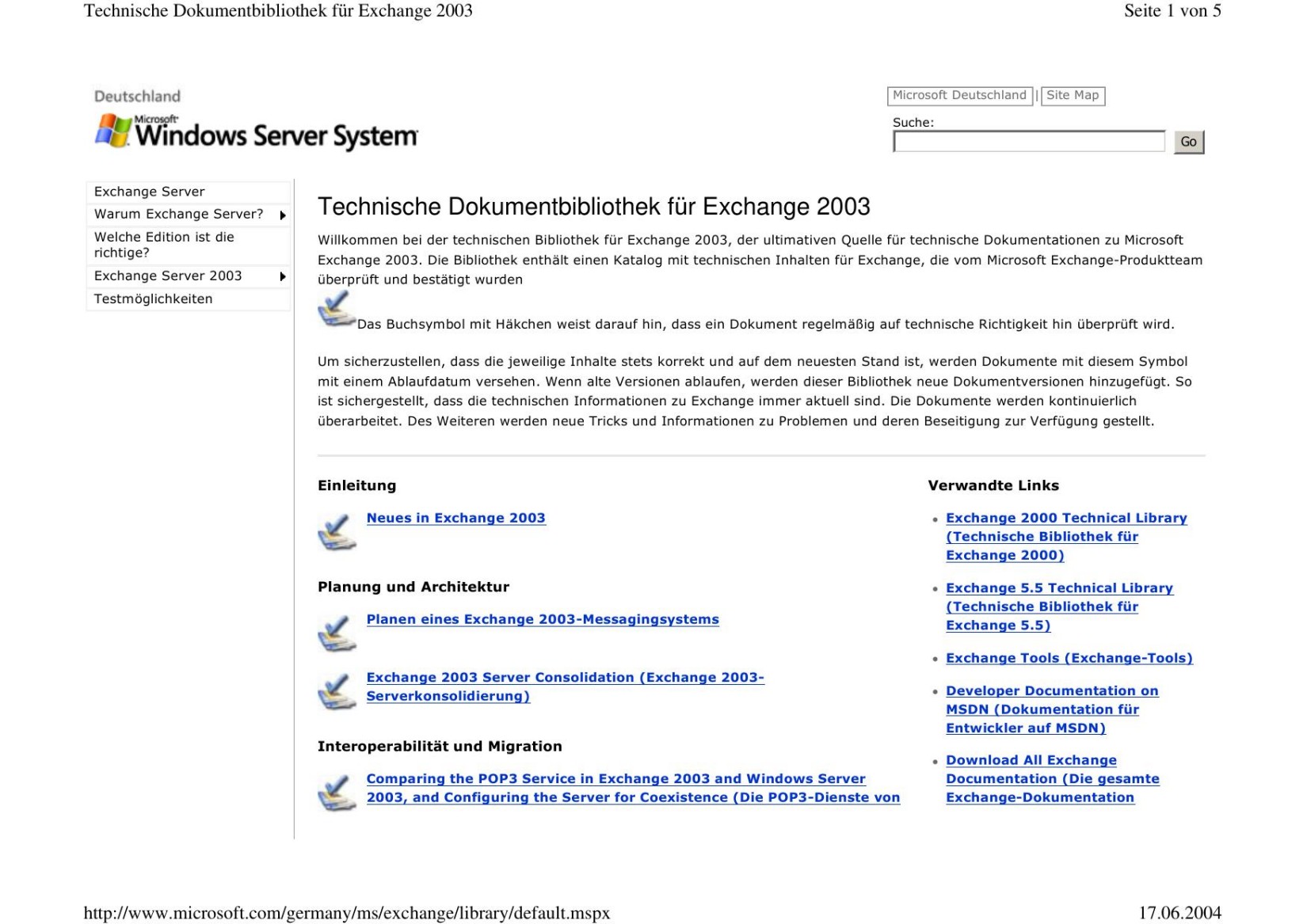Viewport: 1307px width, 924px height.
Task: Open Exchange Tools (Exchange-Tools) link
Action: click(1069, 658)
